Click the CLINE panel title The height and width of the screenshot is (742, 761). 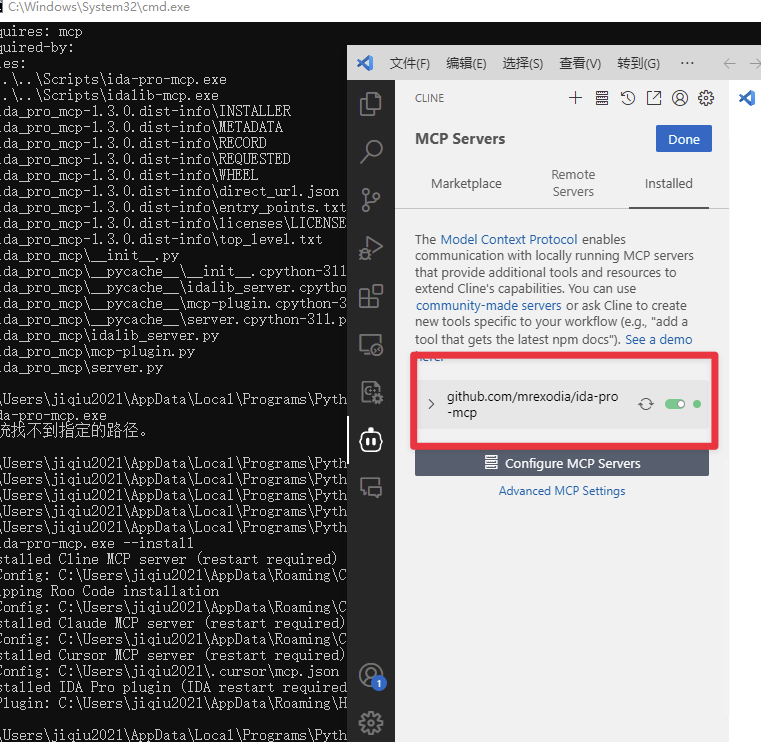click(x=429, y=98)
